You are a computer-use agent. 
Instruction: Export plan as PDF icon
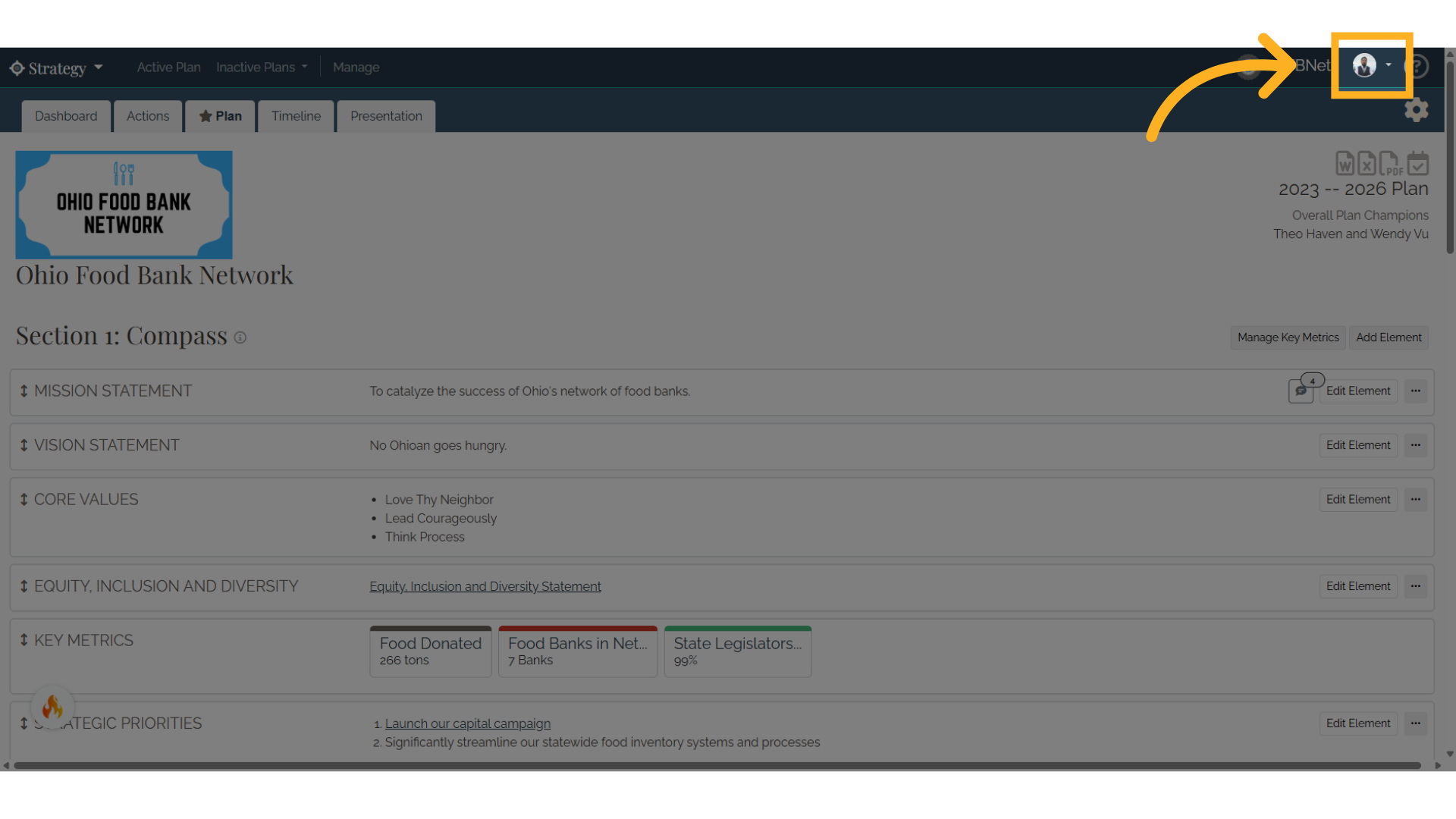(x=1391, y=163)
